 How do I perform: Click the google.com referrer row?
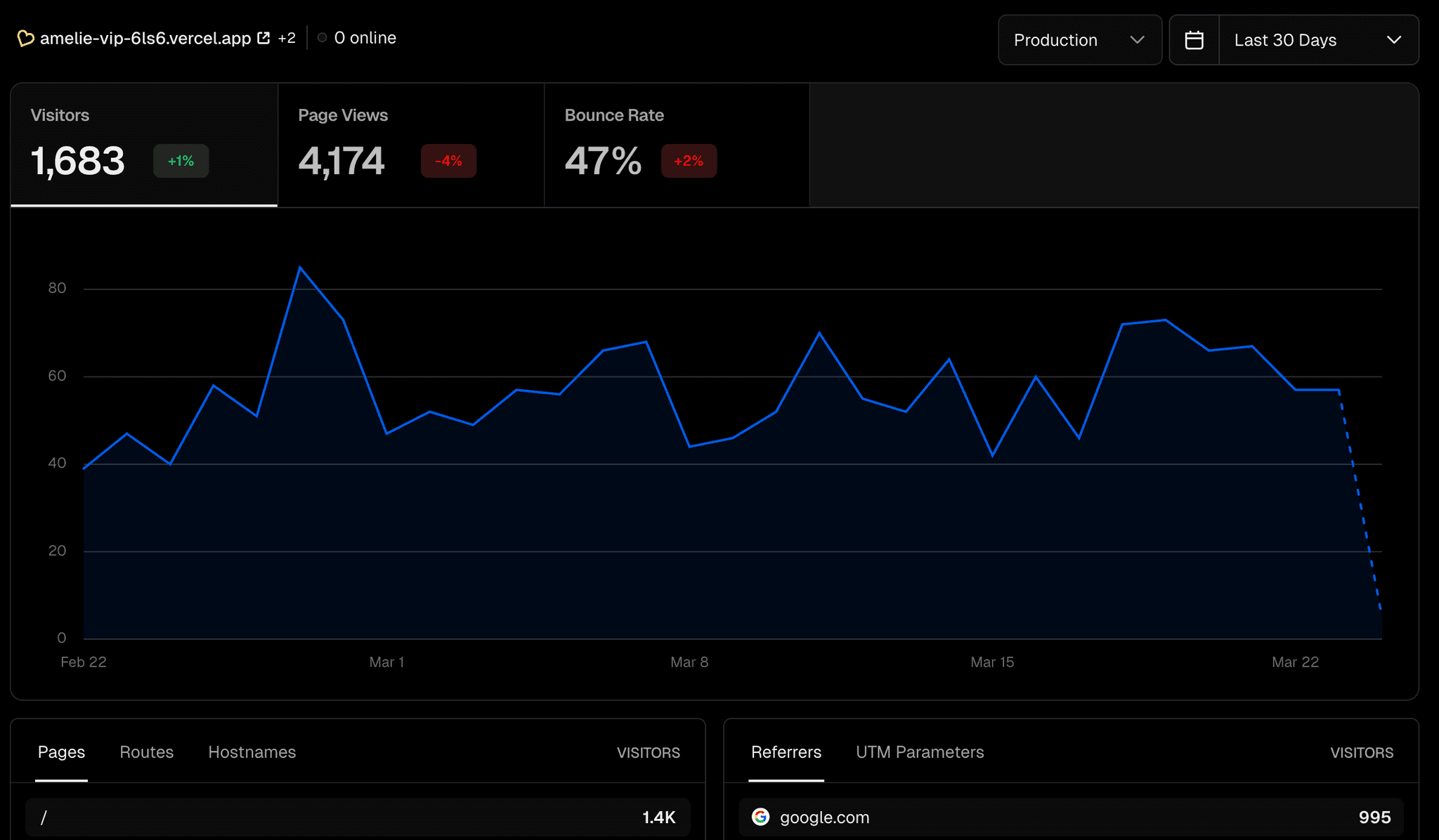point(1070,817)
